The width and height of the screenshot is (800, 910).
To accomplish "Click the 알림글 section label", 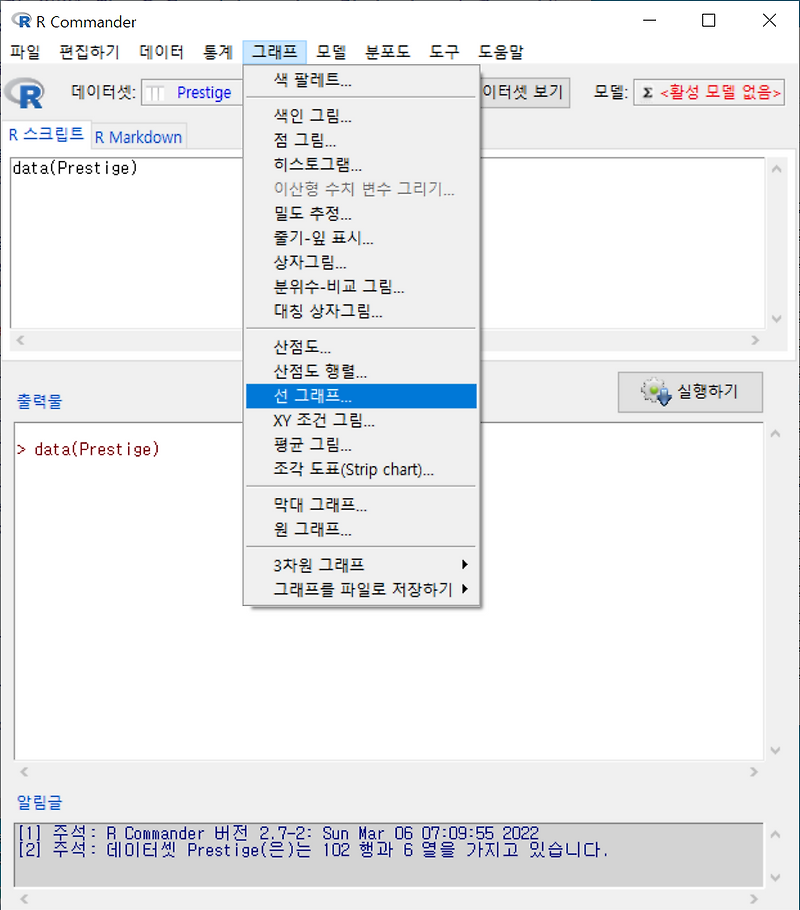I will (39, 802).
